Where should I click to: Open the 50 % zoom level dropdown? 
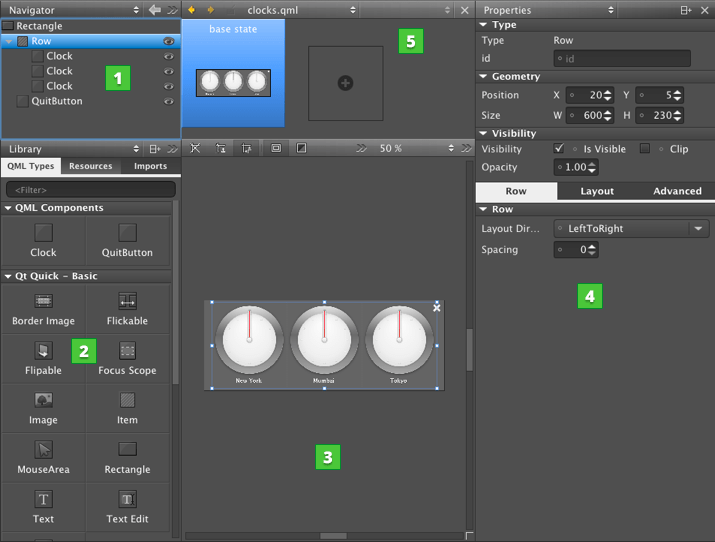pyautogui.click(x=416, y=148)
